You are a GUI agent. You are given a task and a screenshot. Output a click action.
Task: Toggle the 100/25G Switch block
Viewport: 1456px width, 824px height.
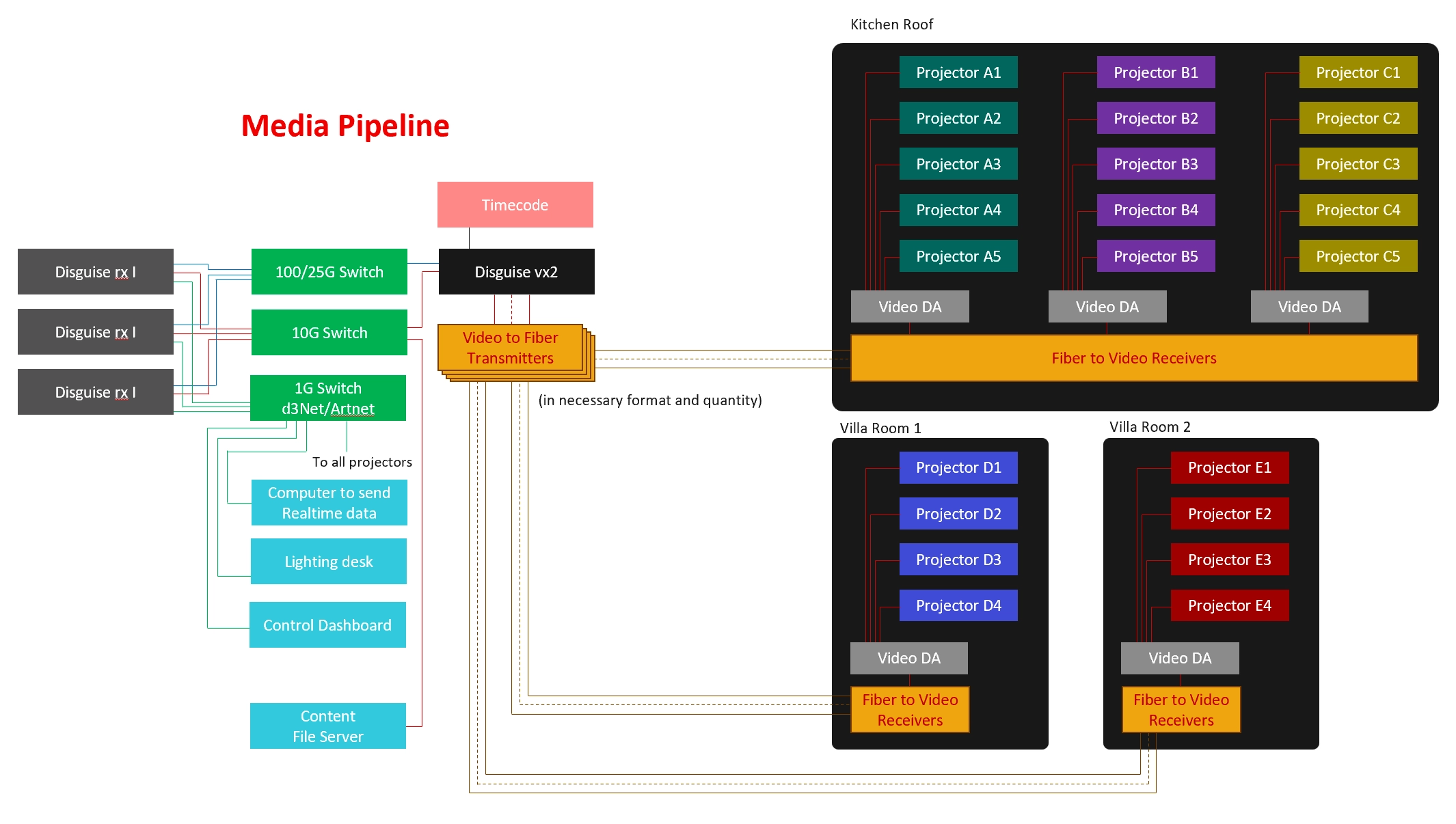coord(329,271)
